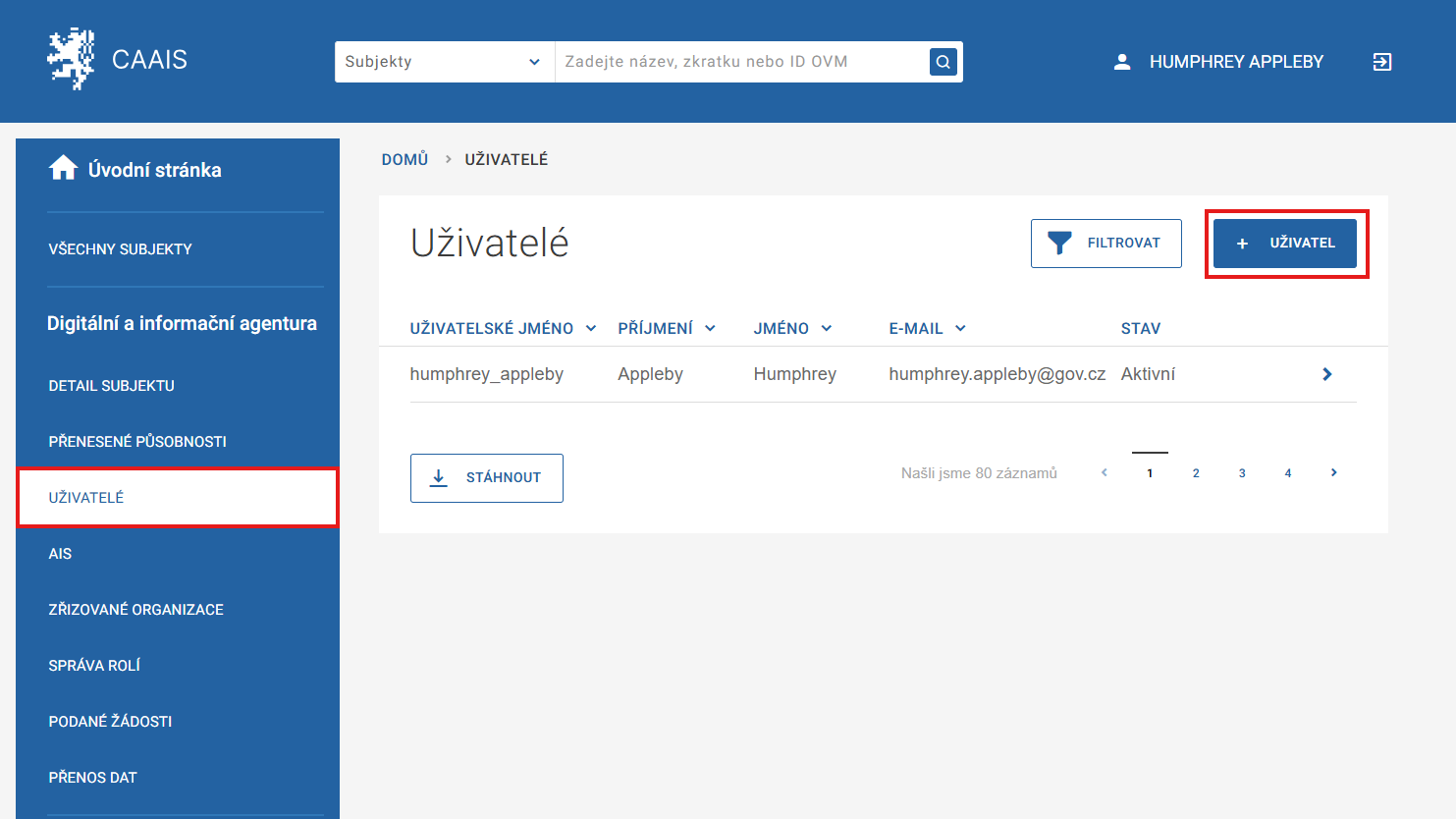Screen dimensions: 1456x819
Task: Sort by Příjmení column
Action: point(666,329)
